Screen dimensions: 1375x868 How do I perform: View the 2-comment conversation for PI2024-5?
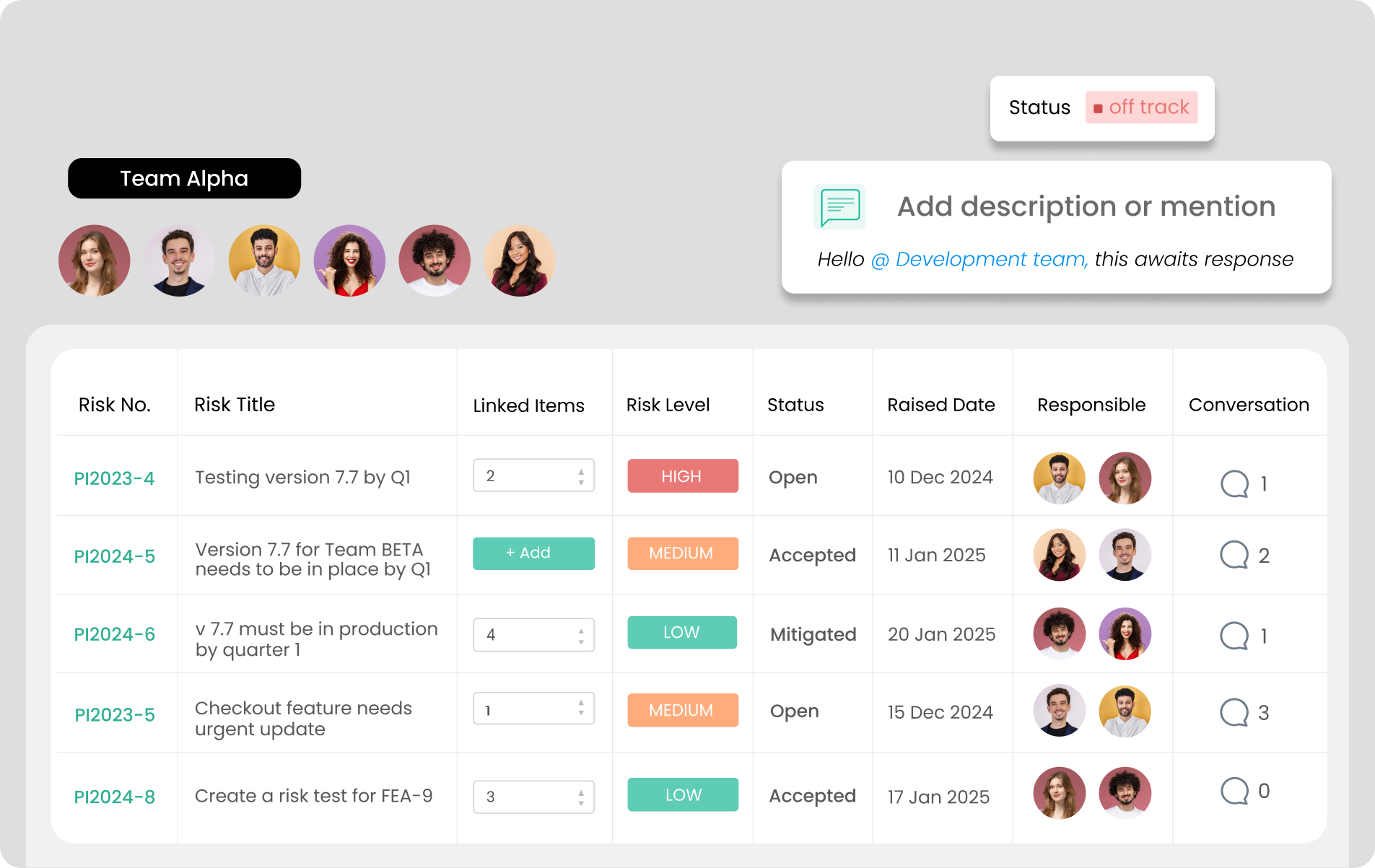[1236, 555]
